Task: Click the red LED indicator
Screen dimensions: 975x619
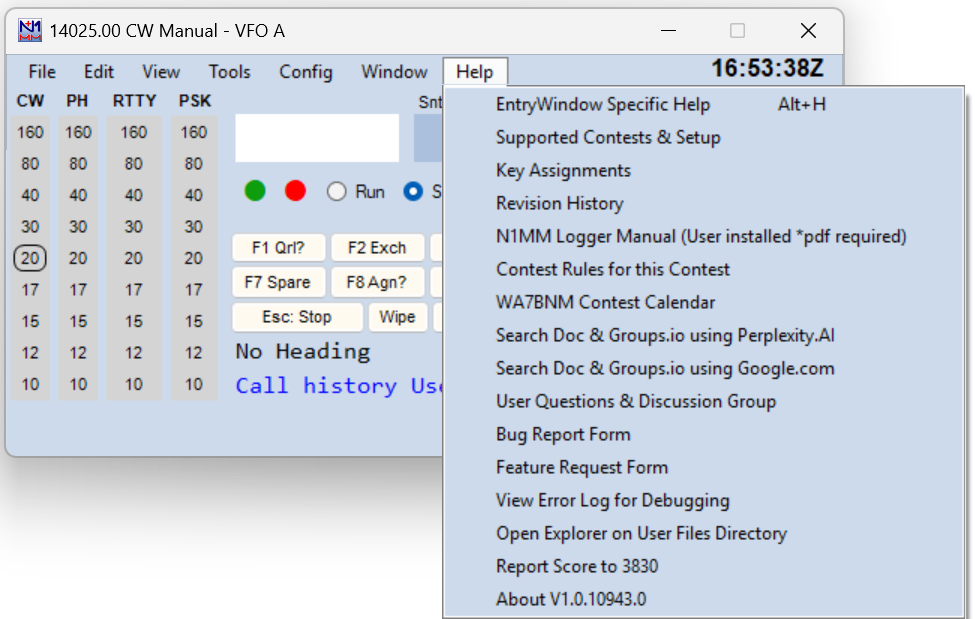Action: tap(295, 191)
